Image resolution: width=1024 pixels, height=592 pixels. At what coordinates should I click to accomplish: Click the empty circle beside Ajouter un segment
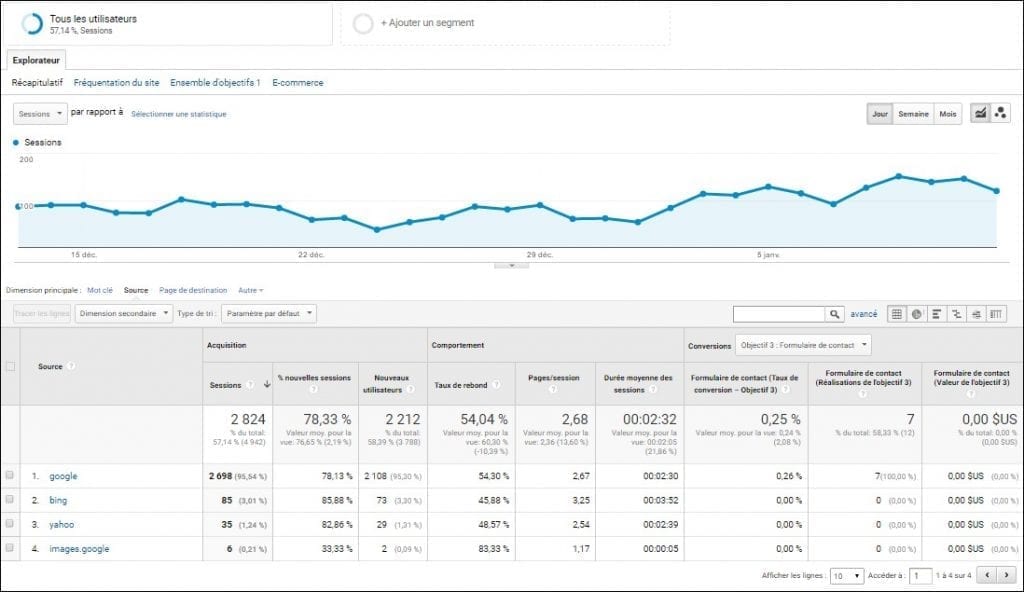pyautogui.click(x=363, y=24)
